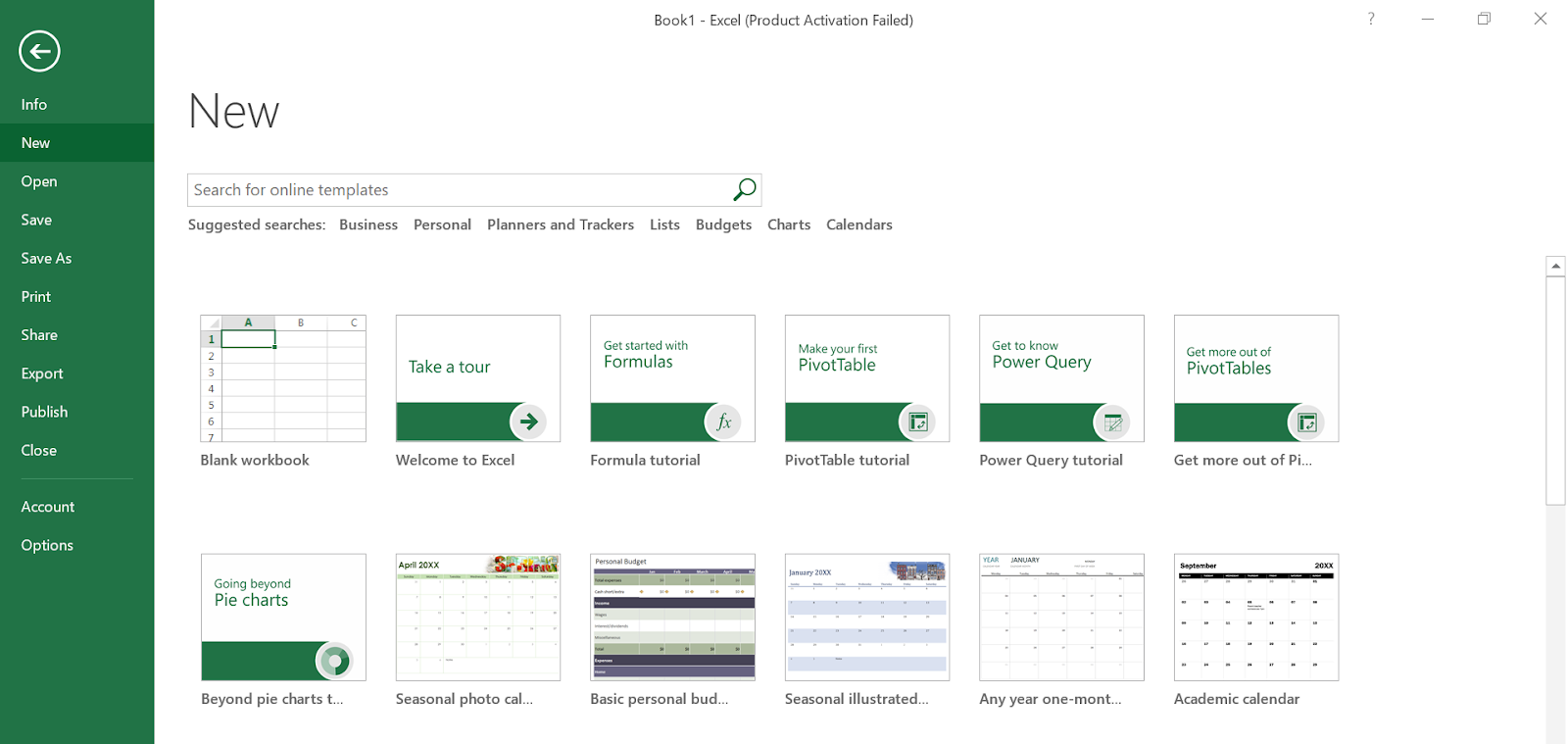
Task: Click the scrollbar up arrow
Action: click(1555, 266)
